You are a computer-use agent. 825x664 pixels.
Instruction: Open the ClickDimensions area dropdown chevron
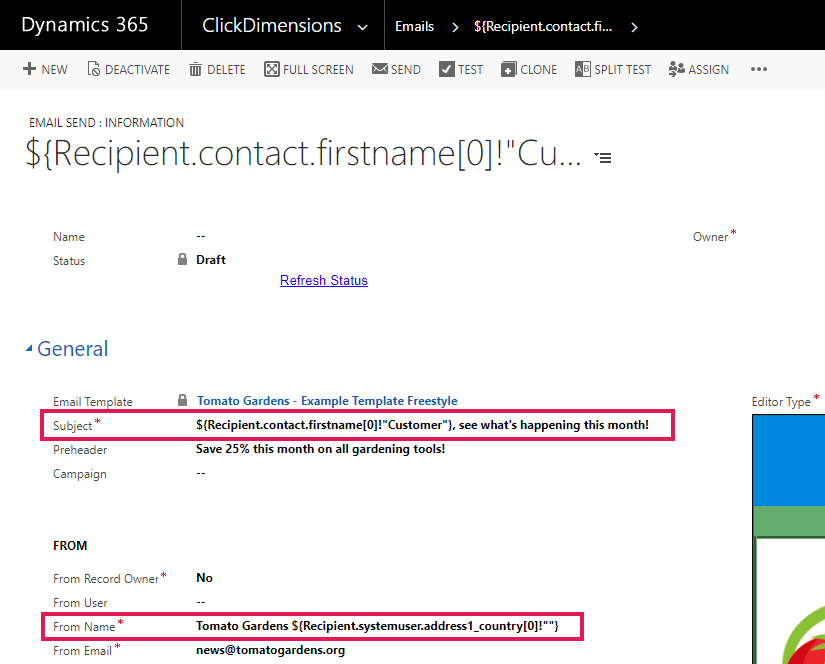pos(363,27)
